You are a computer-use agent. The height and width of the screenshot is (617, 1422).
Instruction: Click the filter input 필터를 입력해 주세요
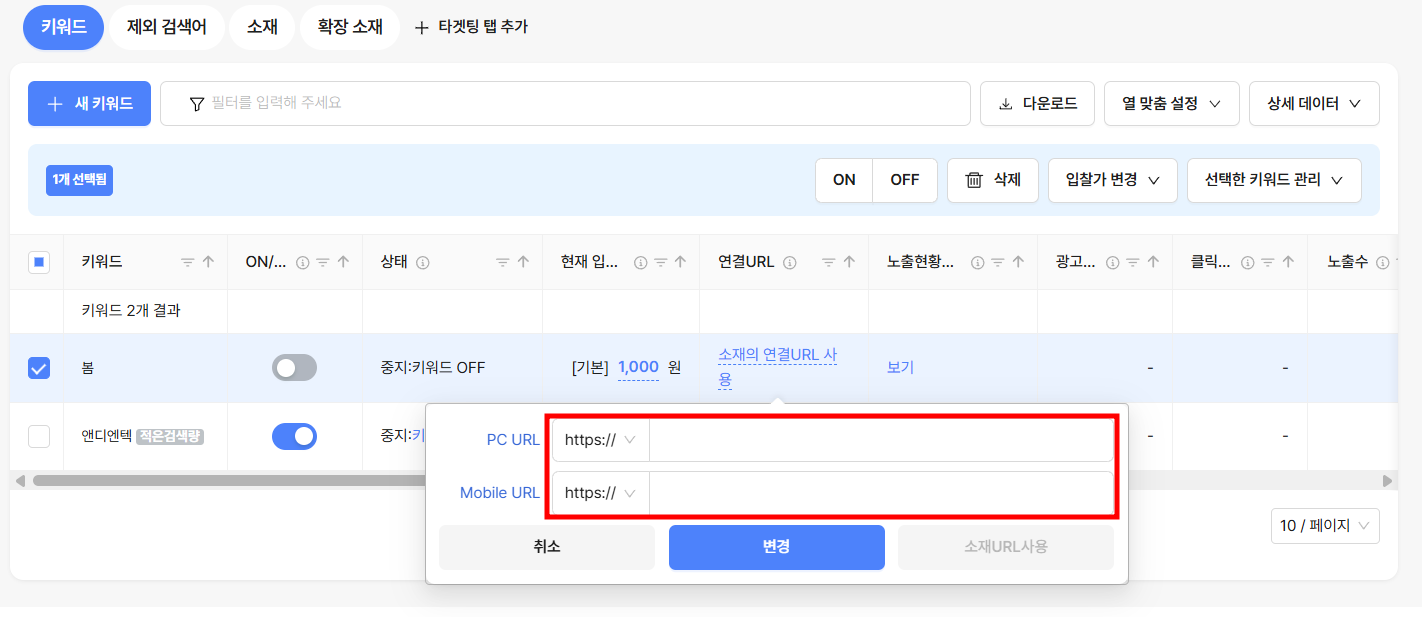565,103
